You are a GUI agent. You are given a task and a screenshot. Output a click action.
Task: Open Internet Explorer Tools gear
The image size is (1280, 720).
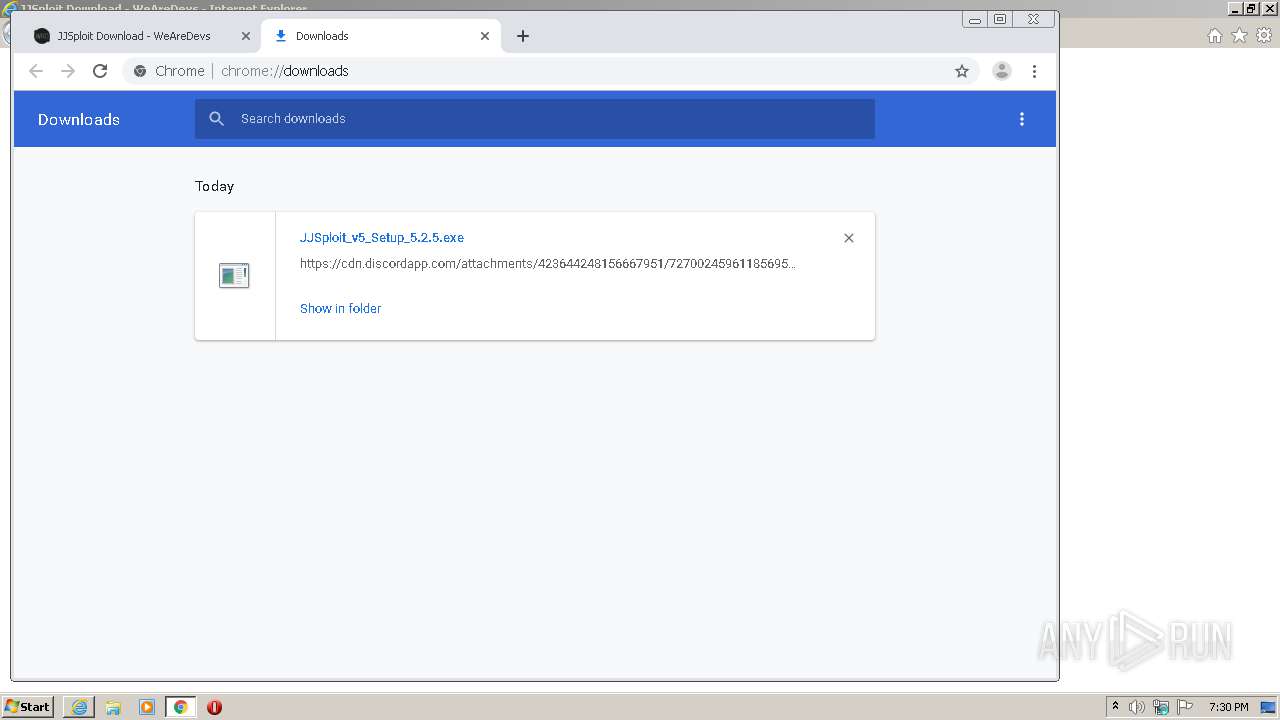(1264, 36)
